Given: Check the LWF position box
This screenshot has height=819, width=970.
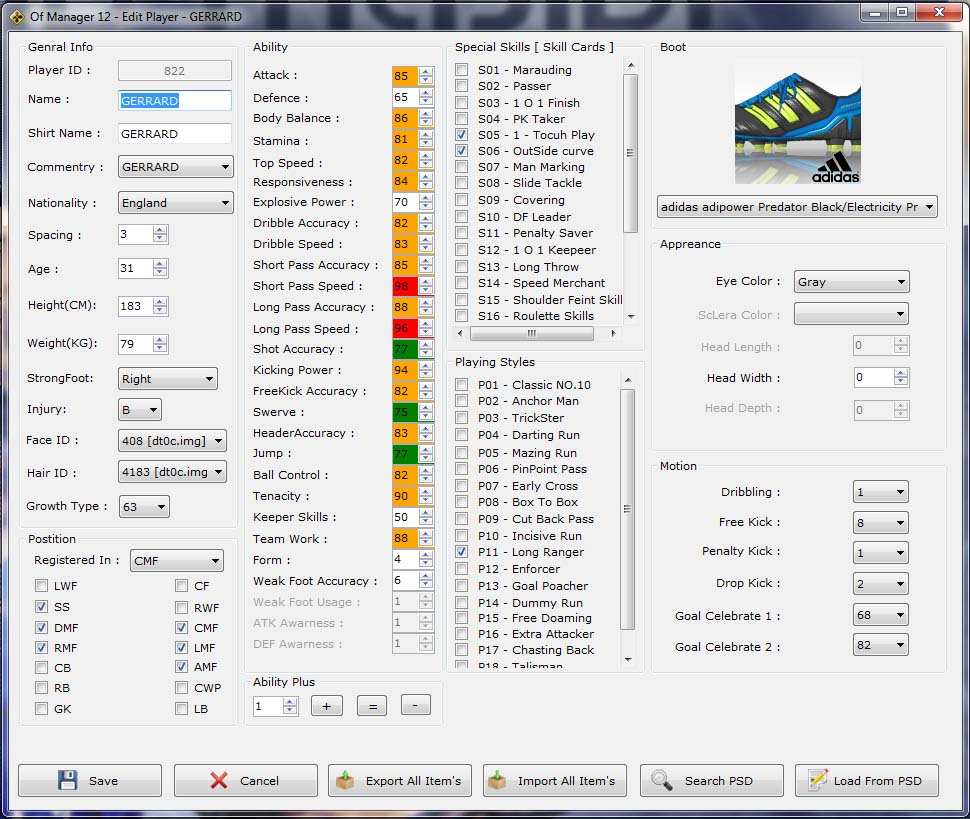Looking at the screenshot, I should tap(41, 586).
